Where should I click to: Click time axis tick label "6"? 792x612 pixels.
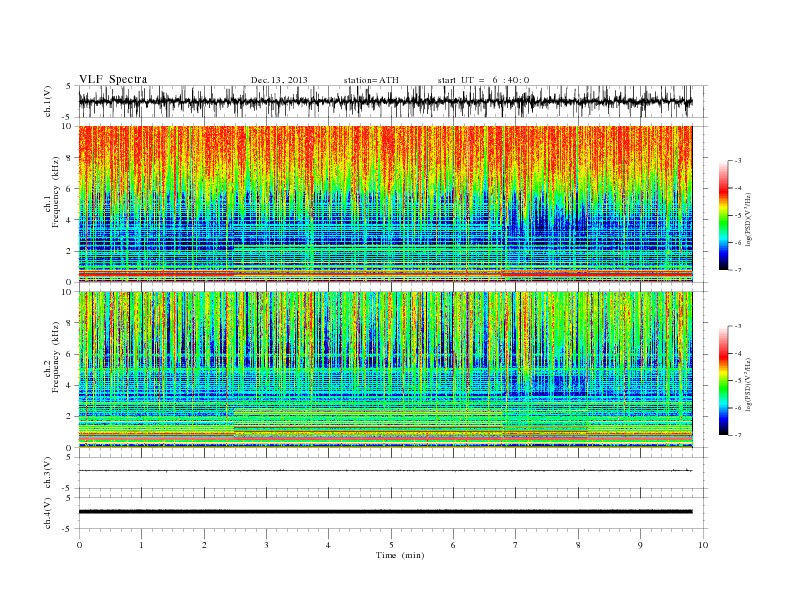coord(454,545)
